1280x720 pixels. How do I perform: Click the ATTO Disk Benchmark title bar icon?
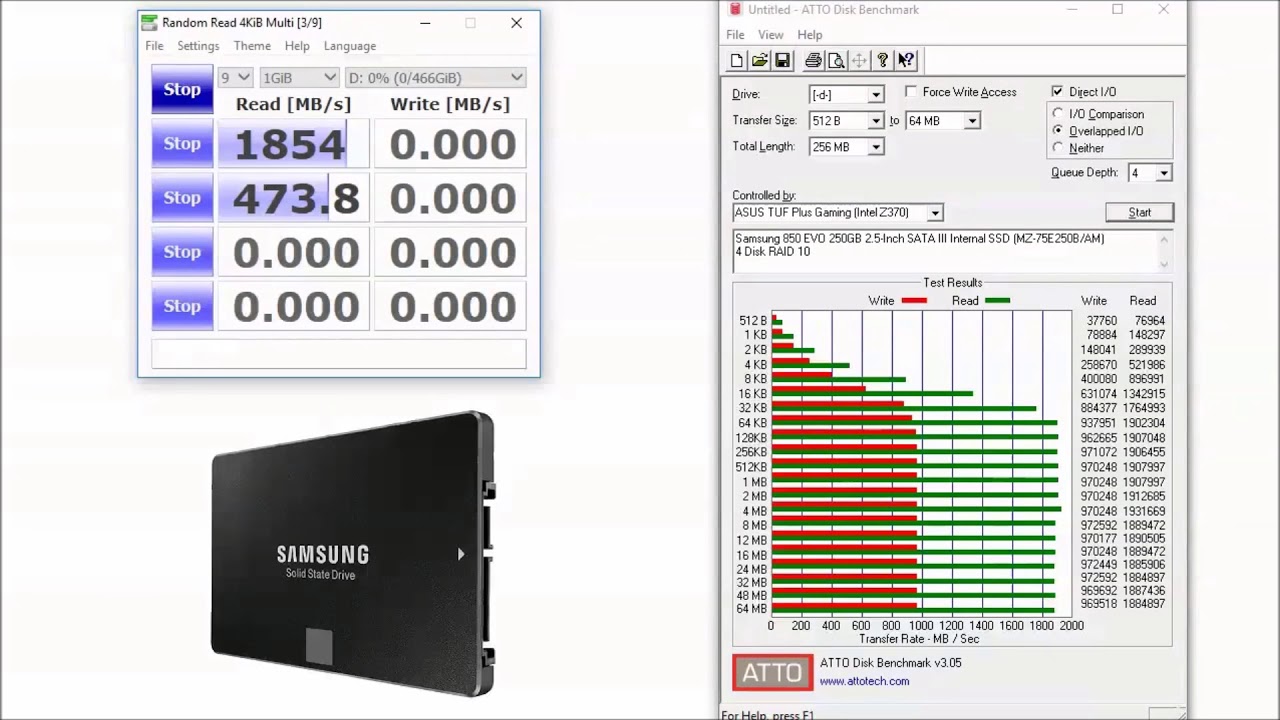pos(735,10)
